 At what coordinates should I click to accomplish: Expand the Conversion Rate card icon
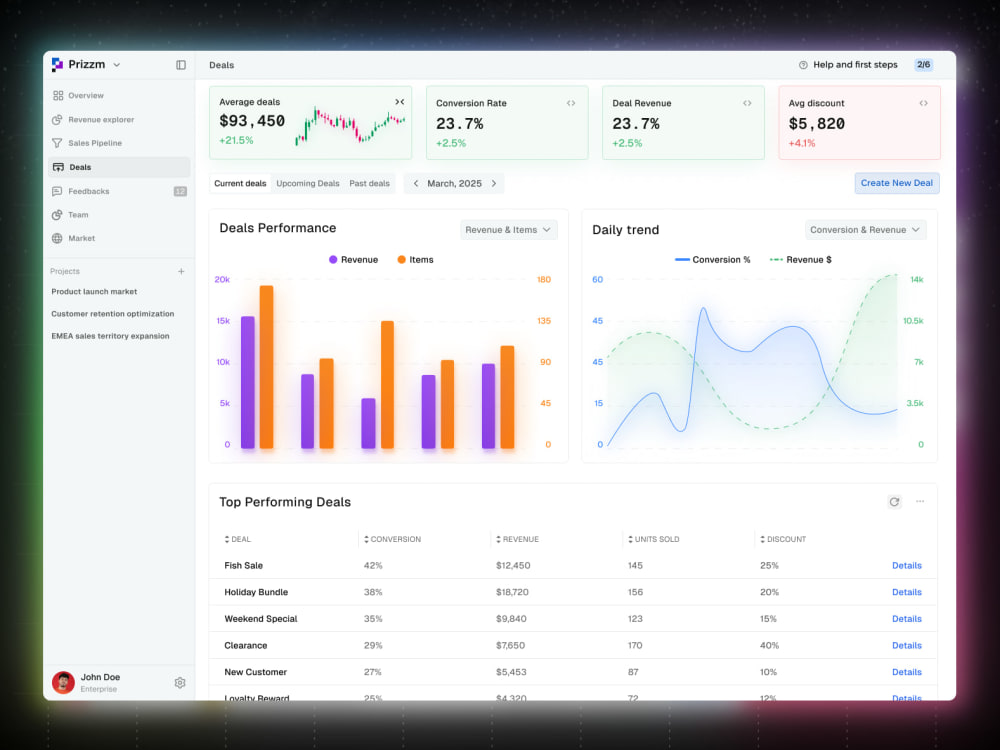click(571, 103)
